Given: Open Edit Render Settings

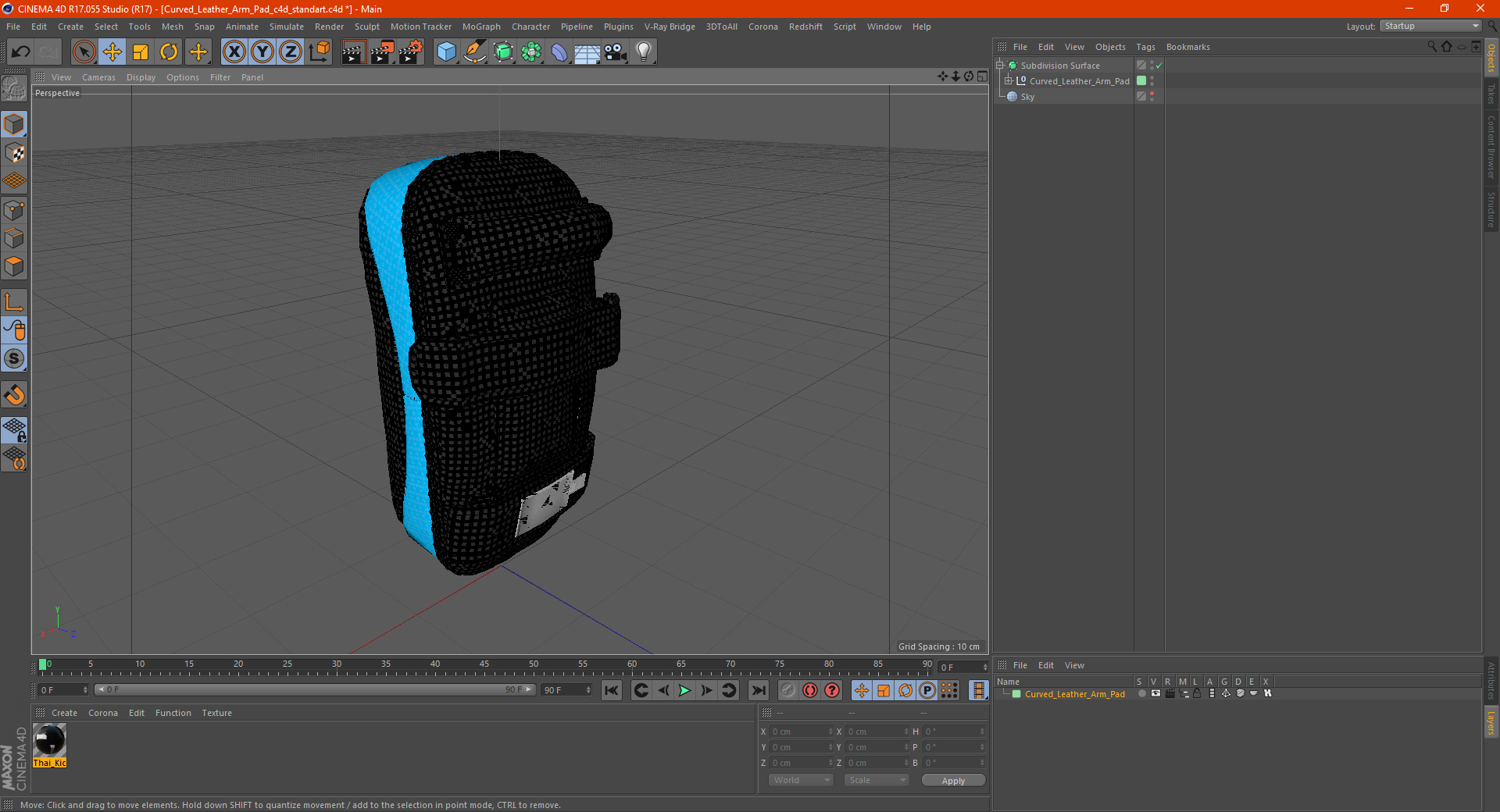Looking at the screenshot, I should pos(410,52).
